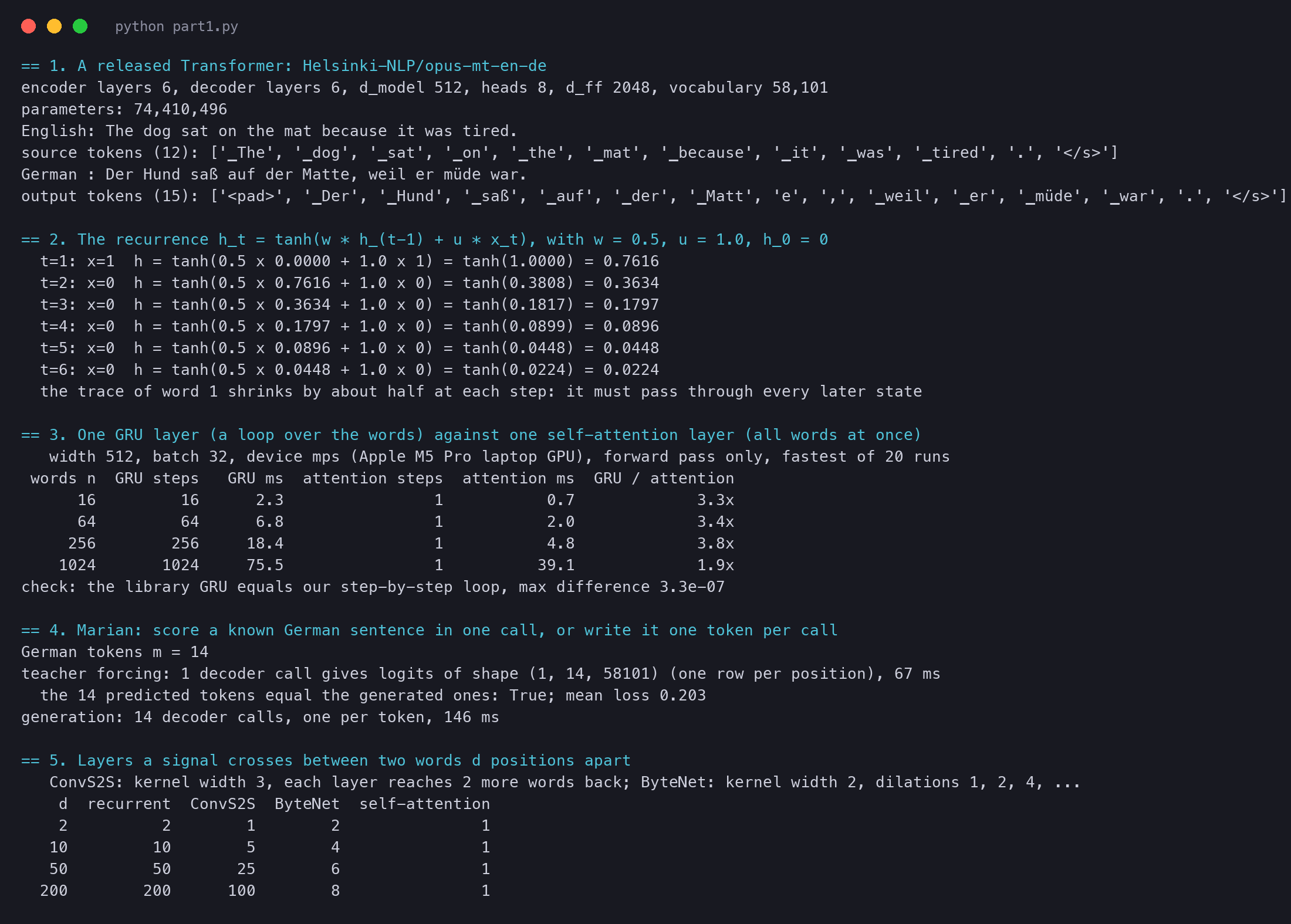Select the t=3 row ending 0.1797
Screen dimensions: 1291x924
coord(350,304)
